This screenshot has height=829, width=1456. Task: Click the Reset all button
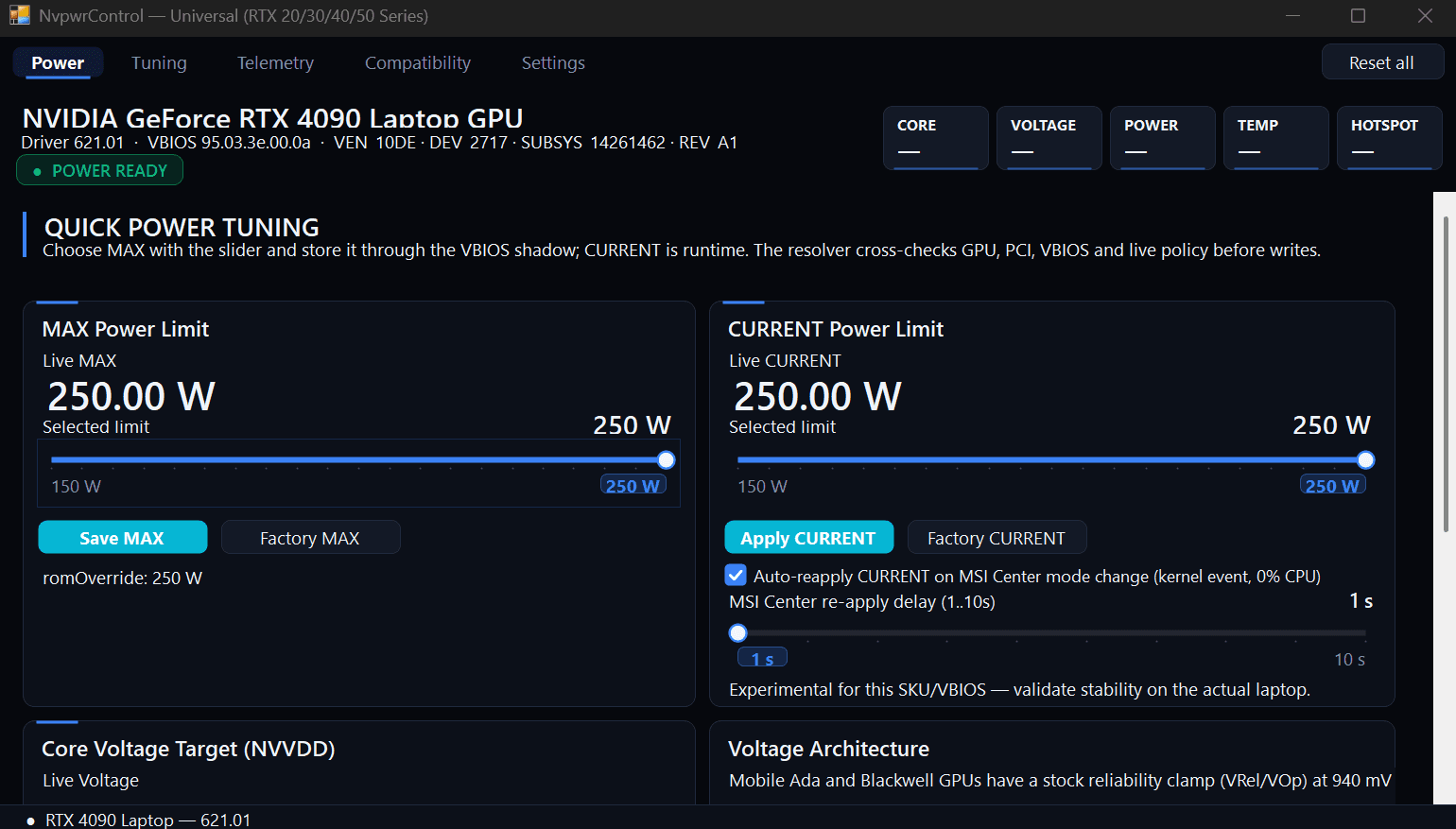pos(1382,62)
